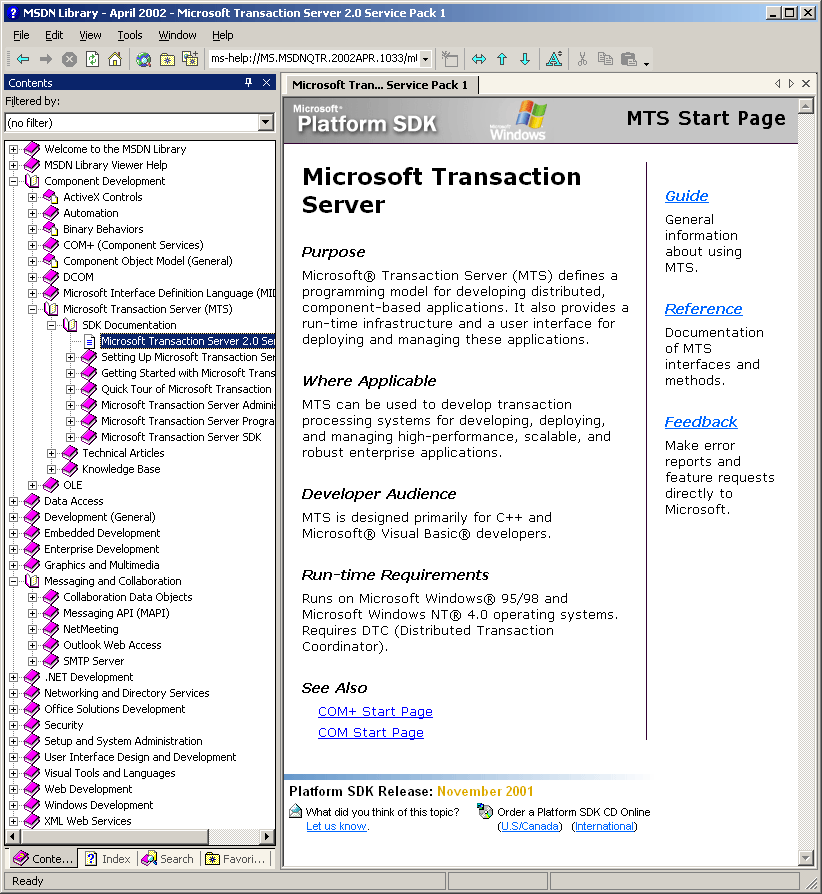Click the Paste clipboard icon
This screenshot has height=894, width=822.
[x=629, y=59]
